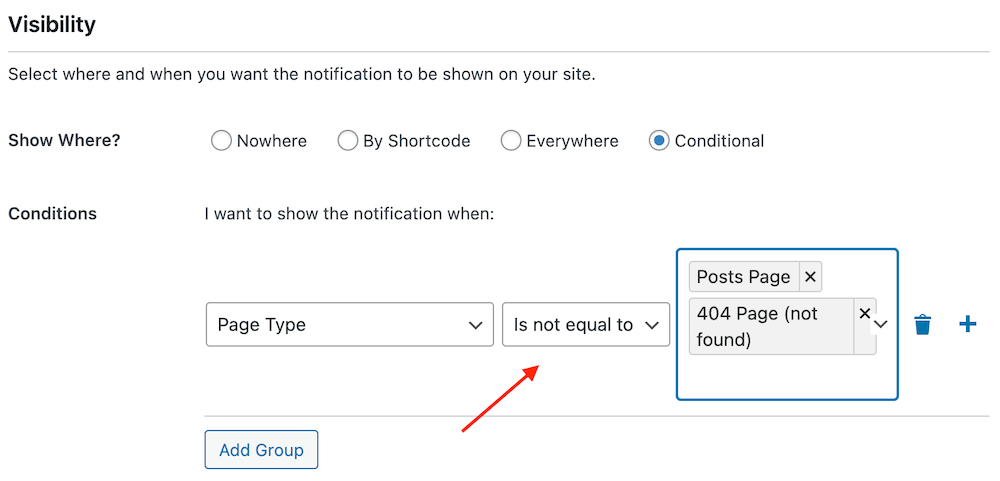Viewport: 1000px width, 481px height.
Task: Click the 'I want to show the notification when' text
Action: click(x=349, y=213)
